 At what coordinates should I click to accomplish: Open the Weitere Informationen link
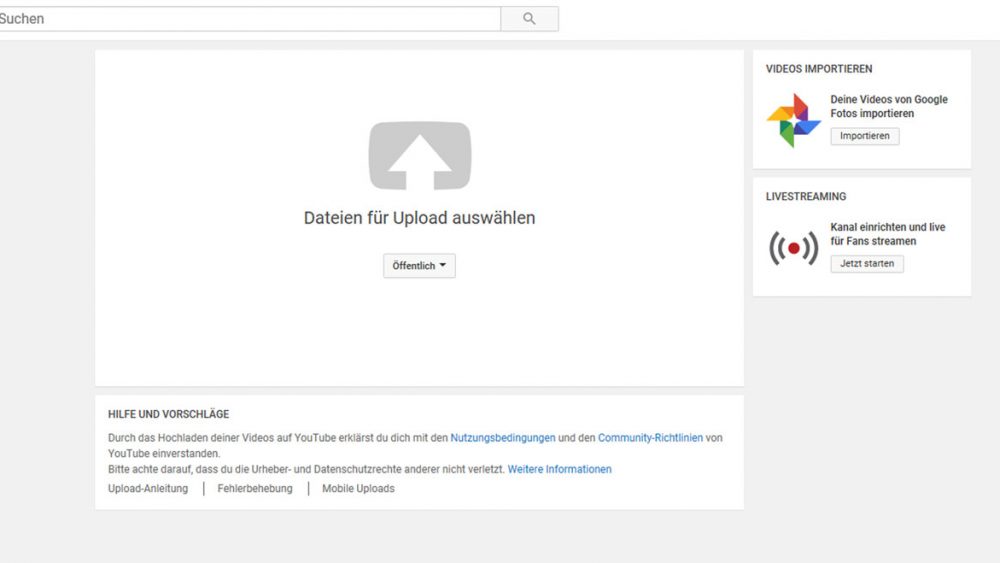click(x=559, y=469)
